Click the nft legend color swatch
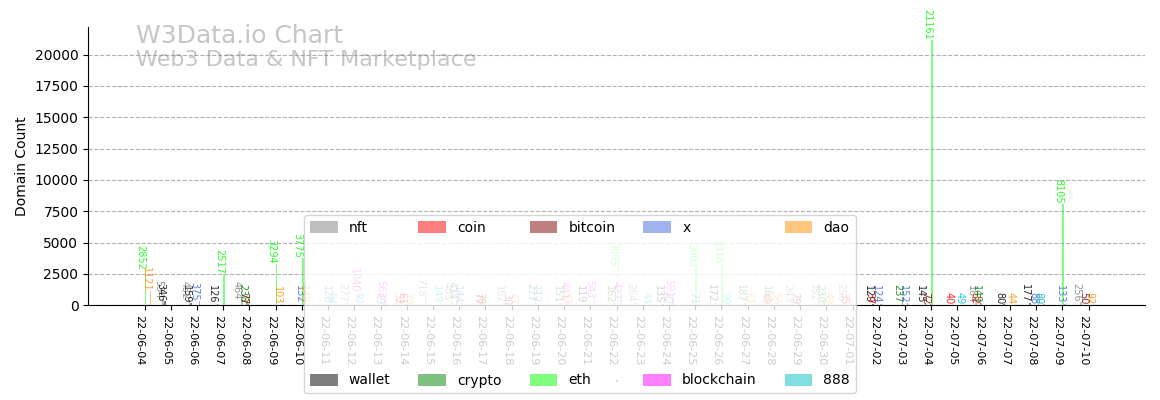The height and width of the screenshot is (400, 1160). pyautogui.click(x=324, y=228)
